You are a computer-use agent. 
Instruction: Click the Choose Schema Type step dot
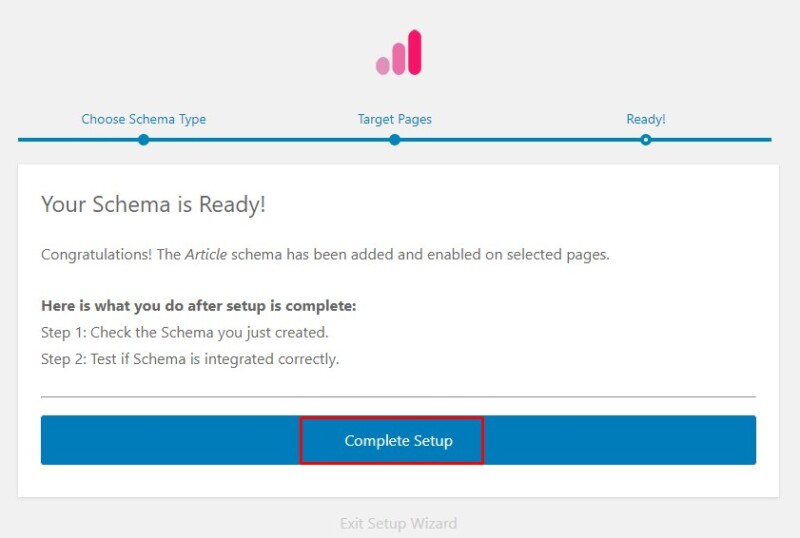143,140
